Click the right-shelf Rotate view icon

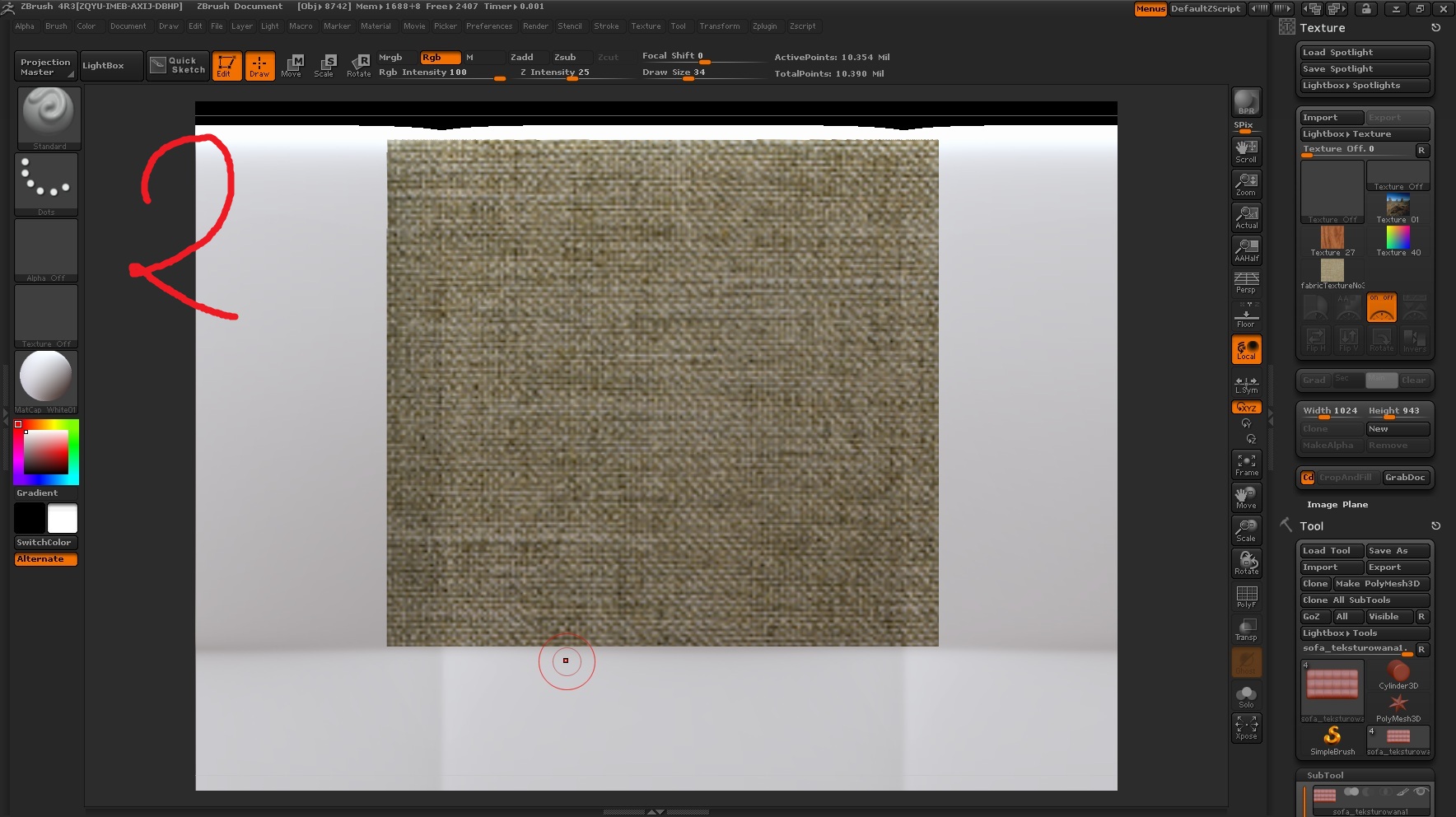click(x=1247, y=563)
